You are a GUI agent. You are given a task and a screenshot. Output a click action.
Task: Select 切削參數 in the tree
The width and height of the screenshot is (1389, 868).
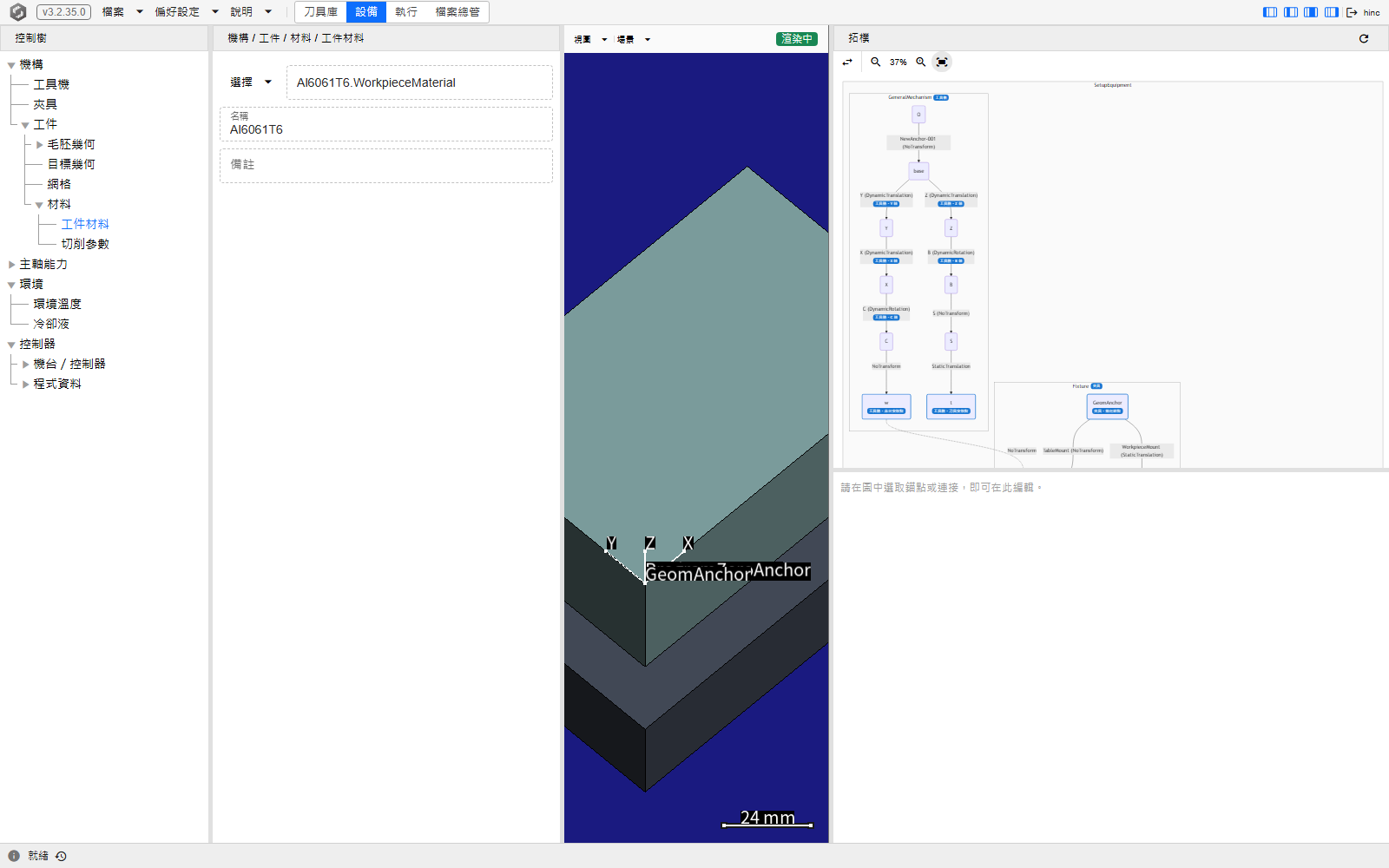pos(85,244)
